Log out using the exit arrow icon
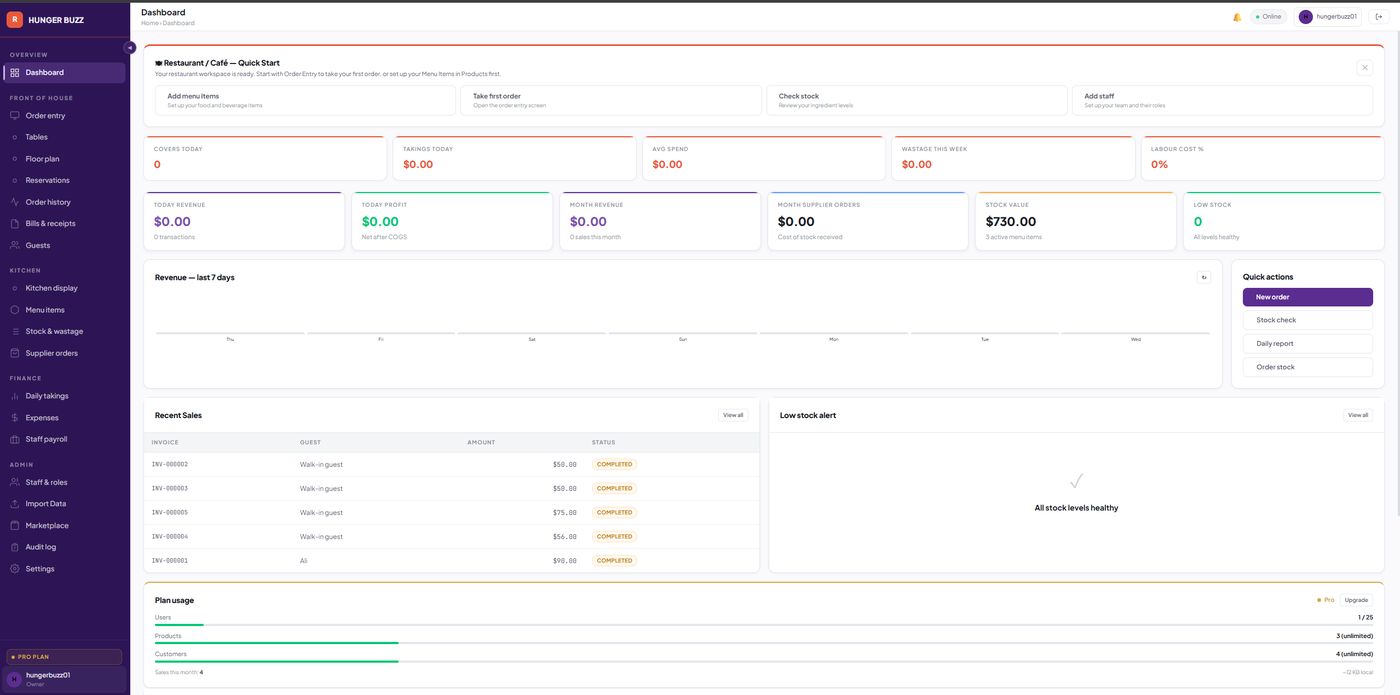The image size is (1400, 695). pos(1379,16)
